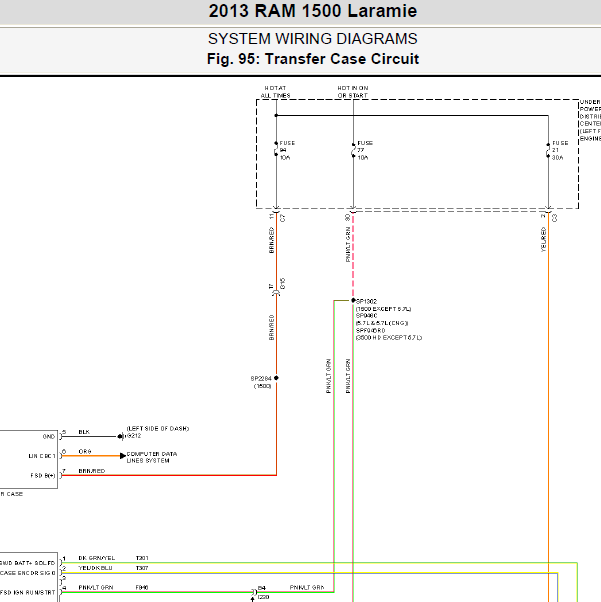Click the FSD IGN RUN/STRT pin label
Viewport: 601px width, 602px height.
coord(28,592)
